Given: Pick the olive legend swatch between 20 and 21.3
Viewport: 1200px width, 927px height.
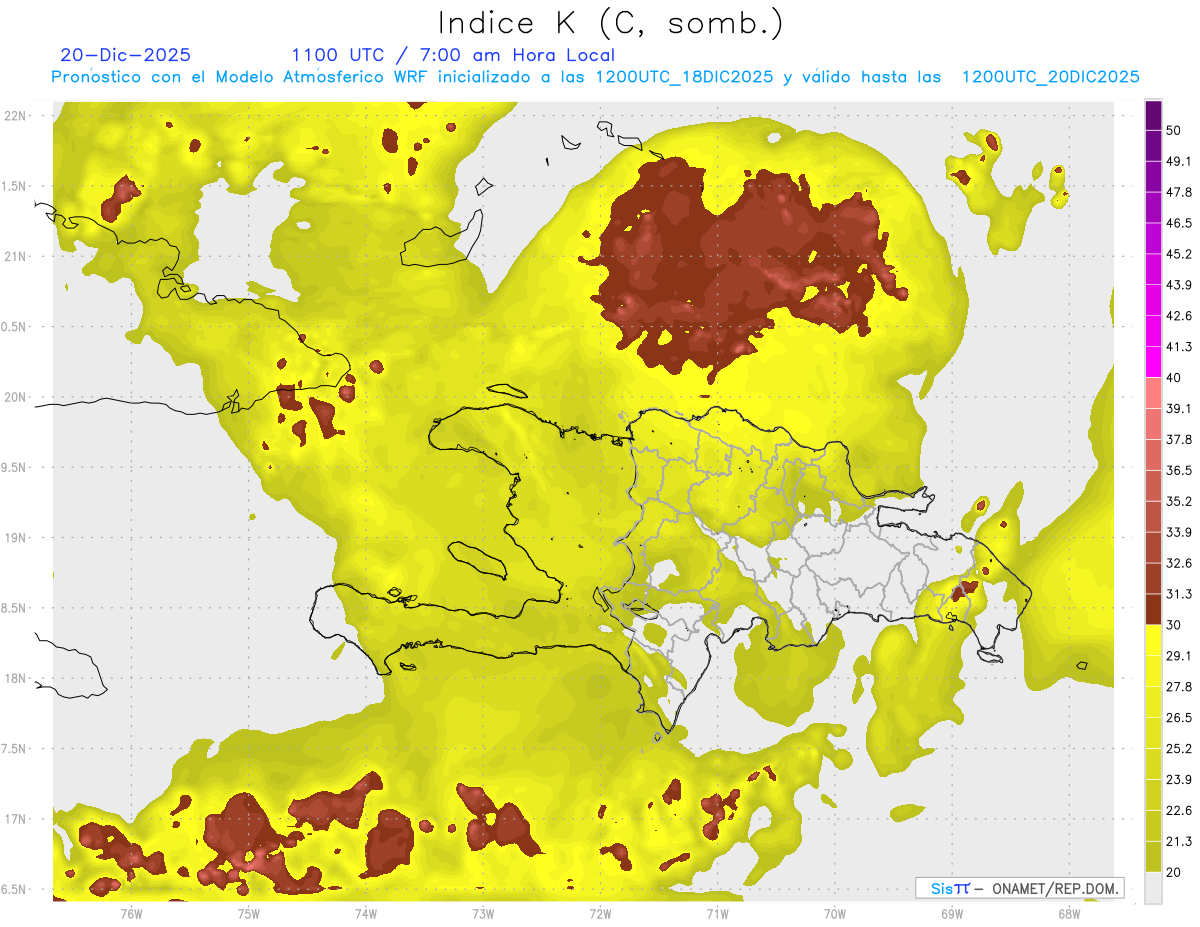Looking at the screenshot, I should 1154,857.
